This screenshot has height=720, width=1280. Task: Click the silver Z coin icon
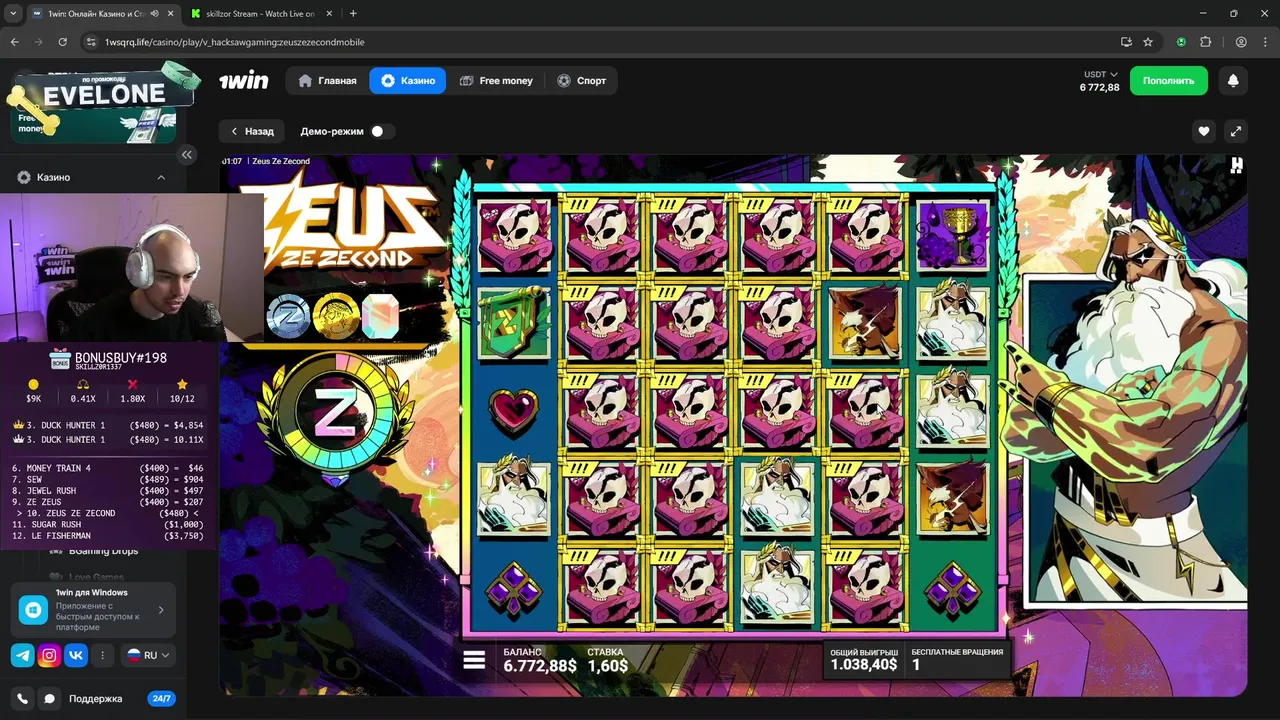288,316
